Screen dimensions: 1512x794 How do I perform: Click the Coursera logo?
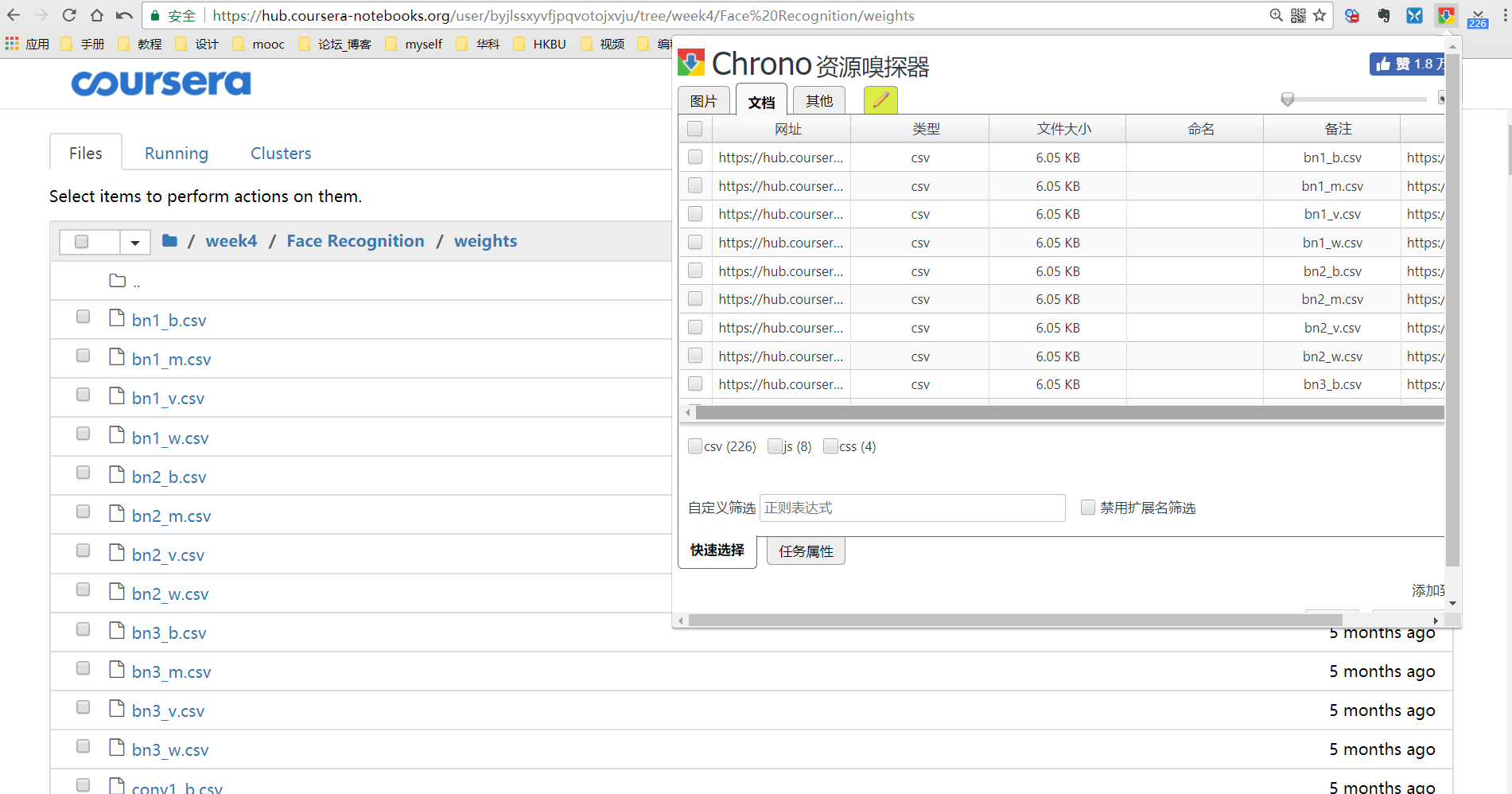click(x=161, y=83)
